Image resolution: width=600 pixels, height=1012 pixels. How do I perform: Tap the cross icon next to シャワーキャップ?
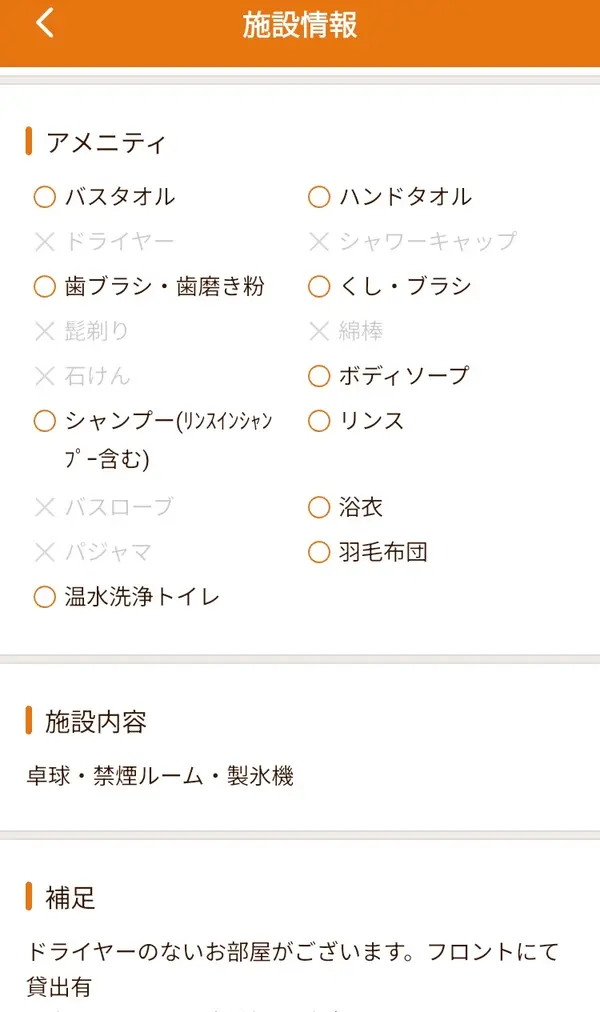click(x=318, y=241)
